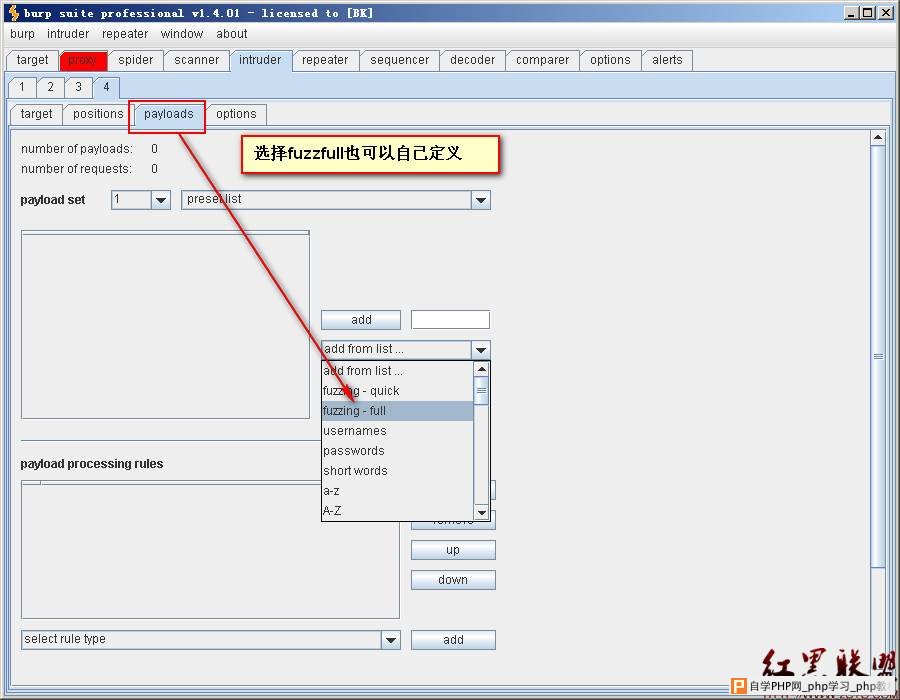Switch to the red proxy tab
Viewport: 900px width, 700px height.
tap(83, 60)
